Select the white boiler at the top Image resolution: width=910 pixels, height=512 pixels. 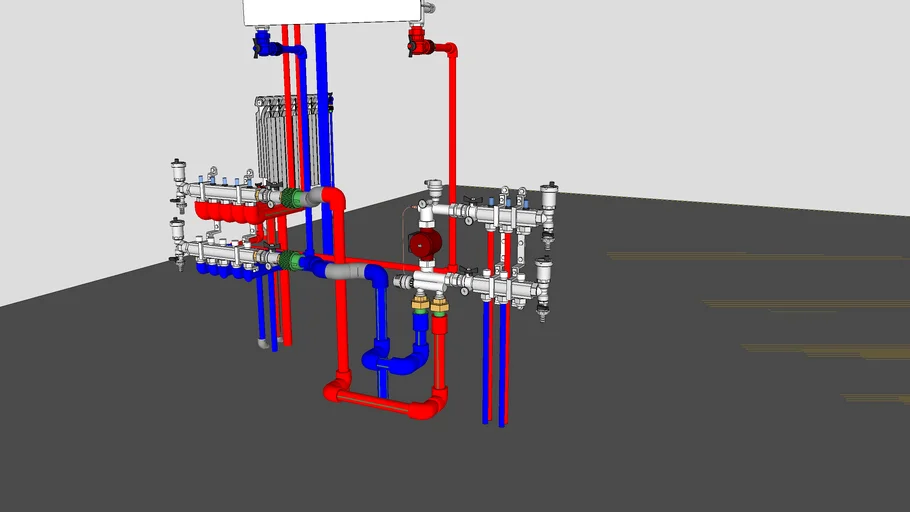333,12
